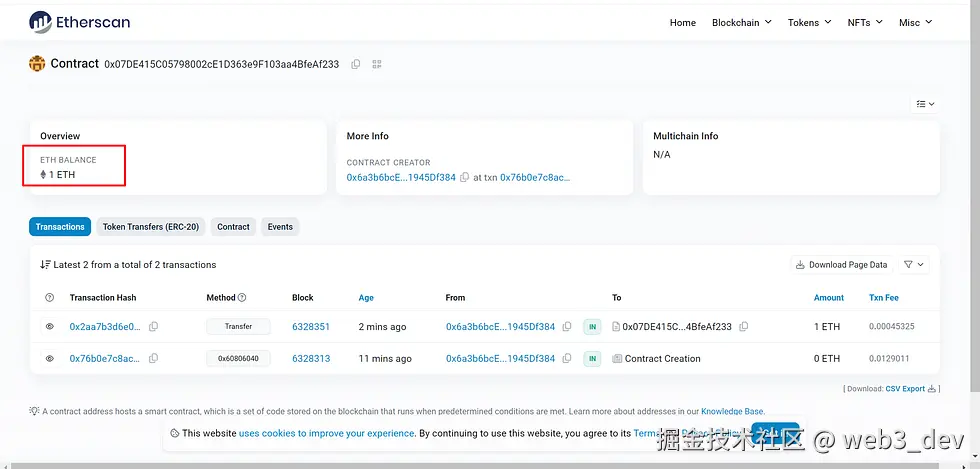980x469 pixels.
Task: Click the Method column help icon
Action: (x=242, y=298)
